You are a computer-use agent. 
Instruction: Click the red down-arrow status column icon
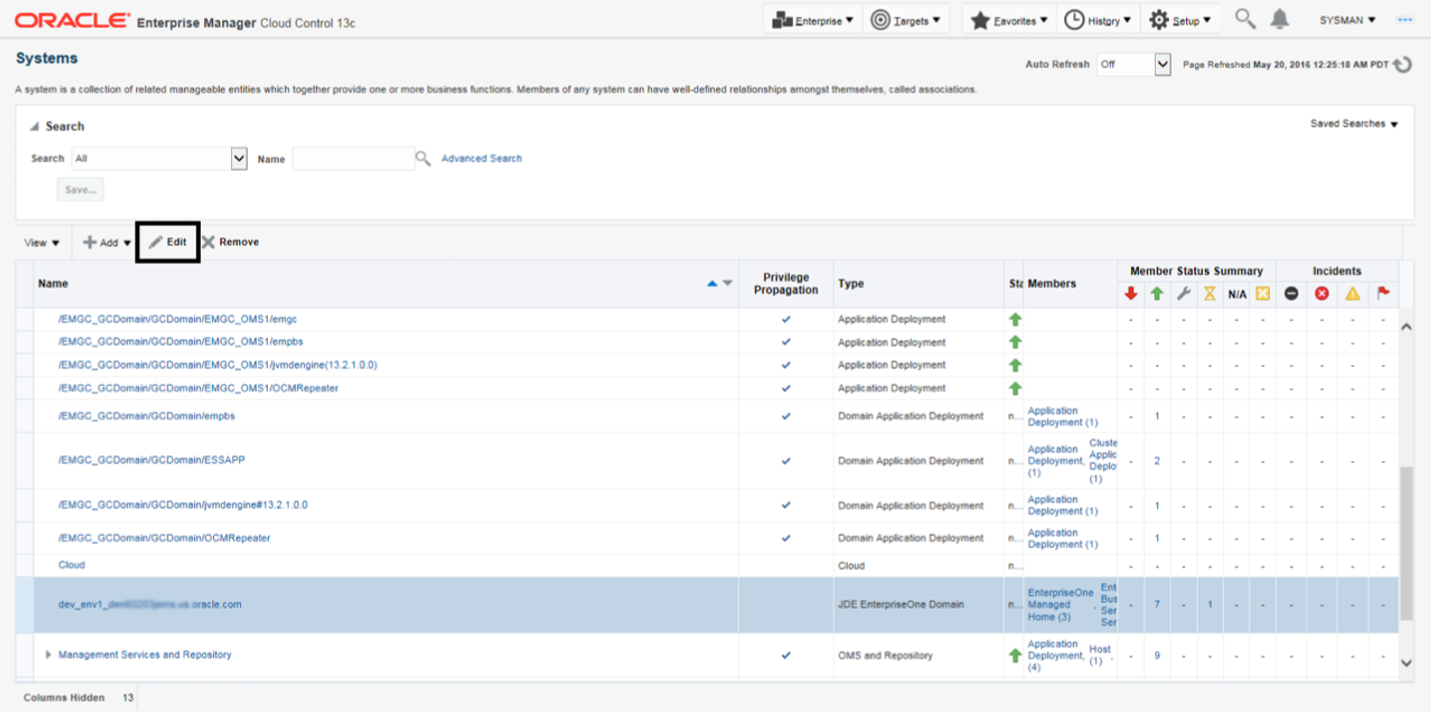coord(1131,293)
